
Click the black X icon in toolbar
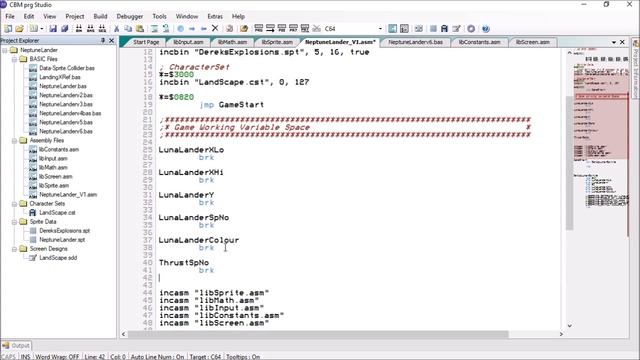[215, 29]
